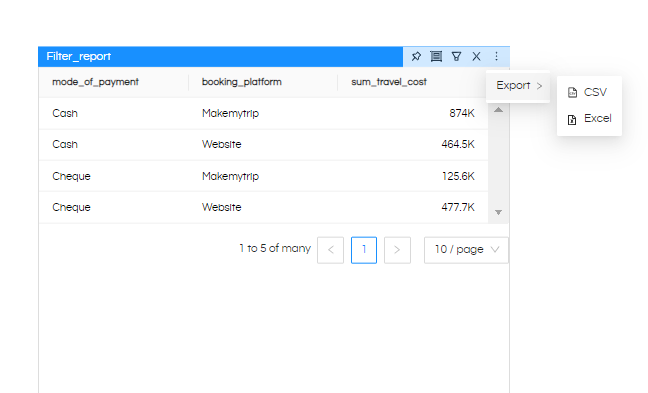Open the filter funnel icon
648x393 pixels.
456,56
